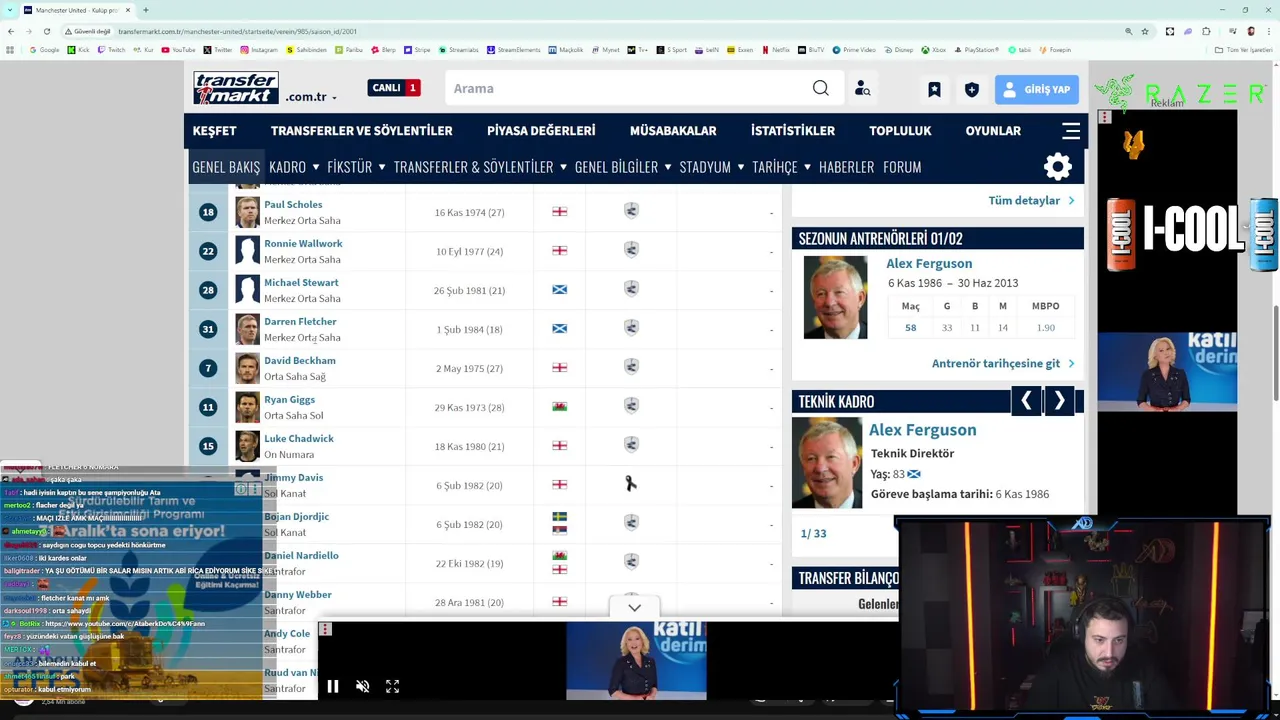Open the .com.tr country domain dropdown

pos(311,97)
